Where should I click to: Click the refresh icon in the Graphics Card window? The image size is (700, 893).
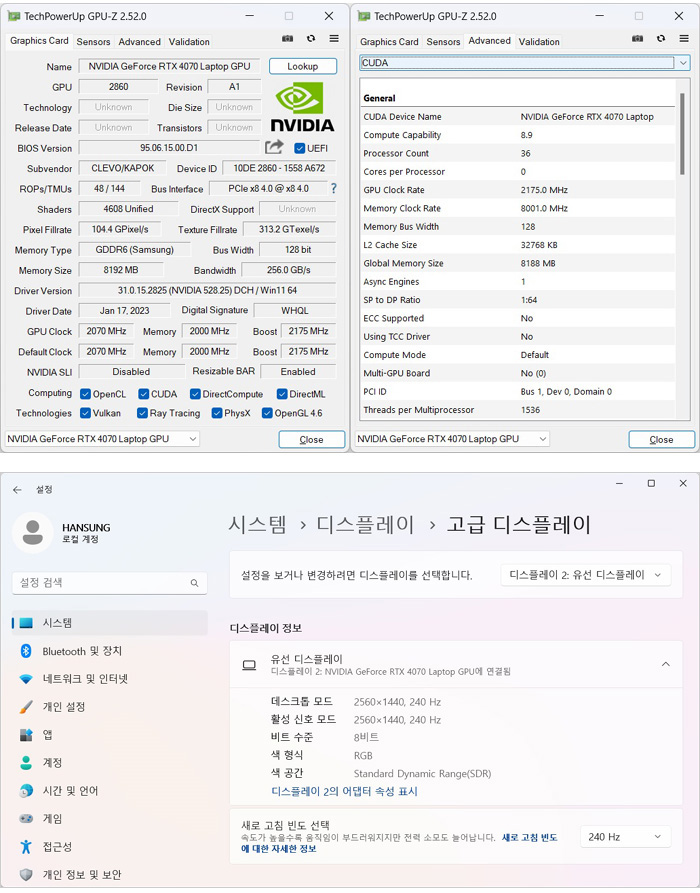click(311, 39)
